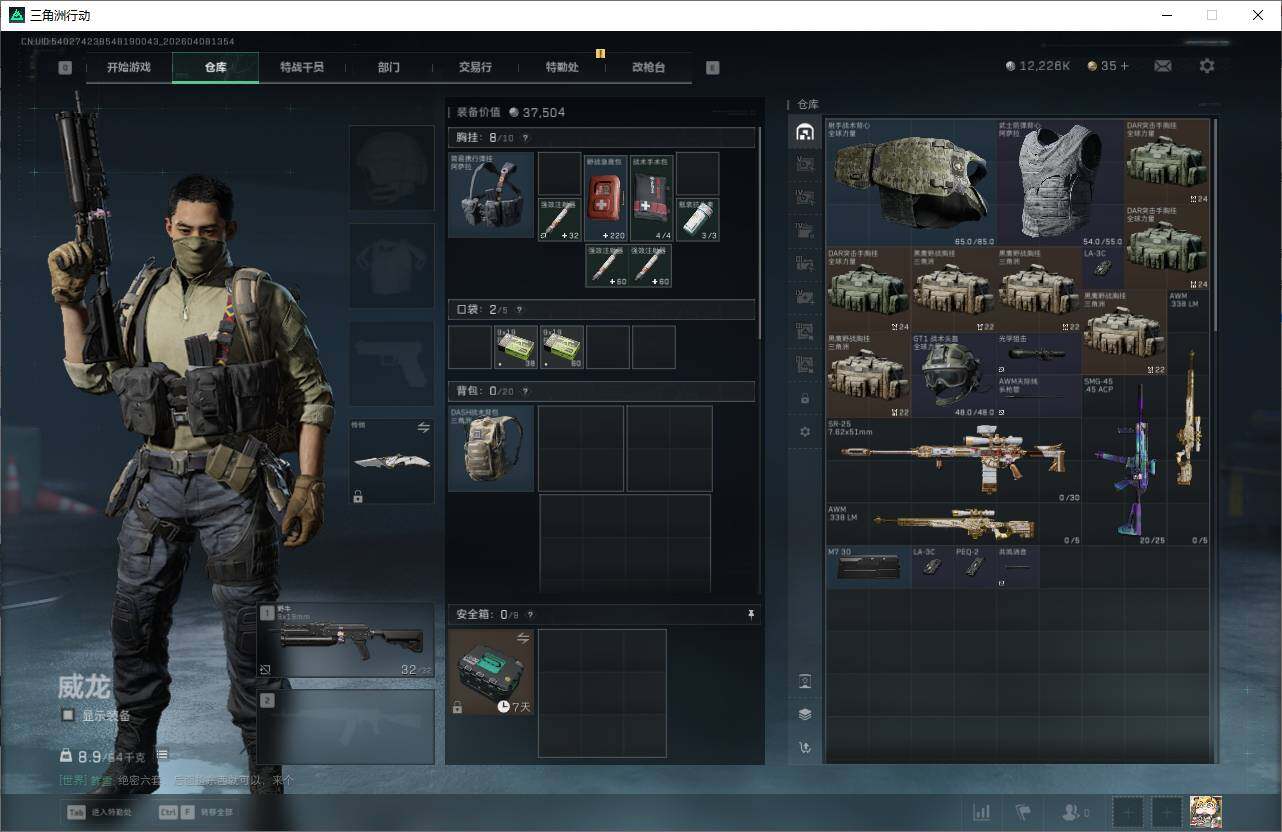Image resolution: width=1282 pixels, height=832 pixels.
Task: Open the gear icon in stash sidebar
Action: (805, 431)
